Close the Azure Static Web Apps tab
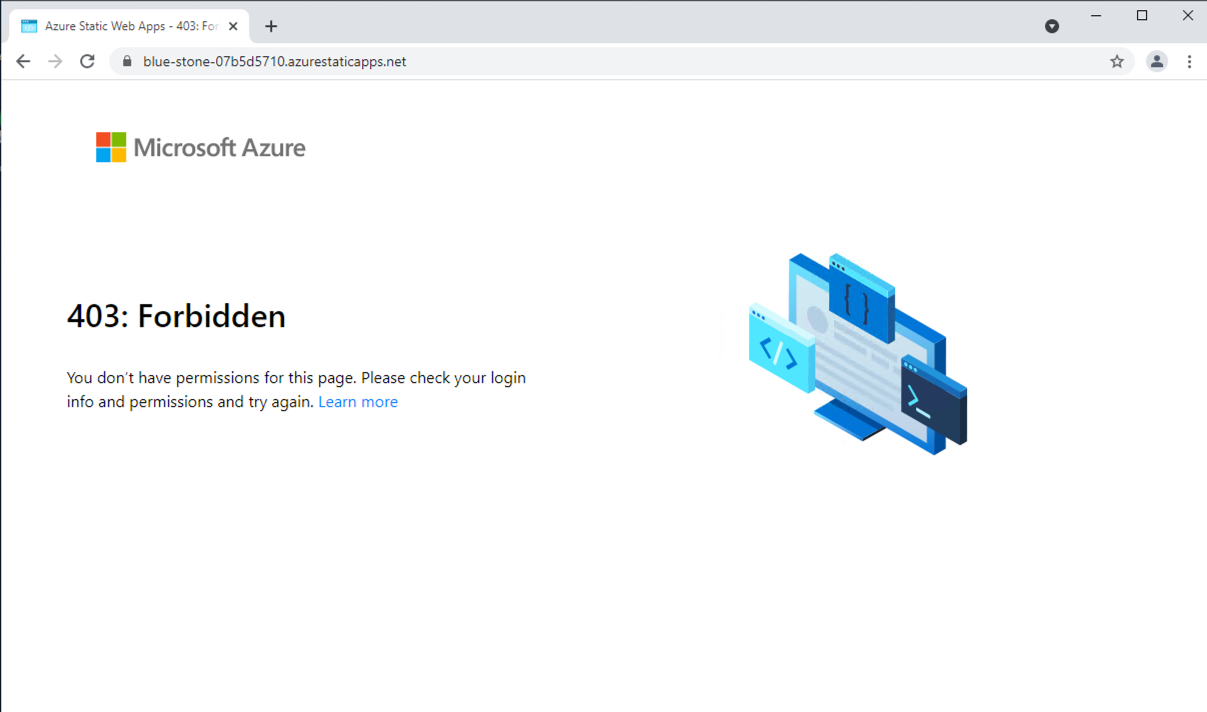The image size is (1207, 712). [x=234, y=26]
